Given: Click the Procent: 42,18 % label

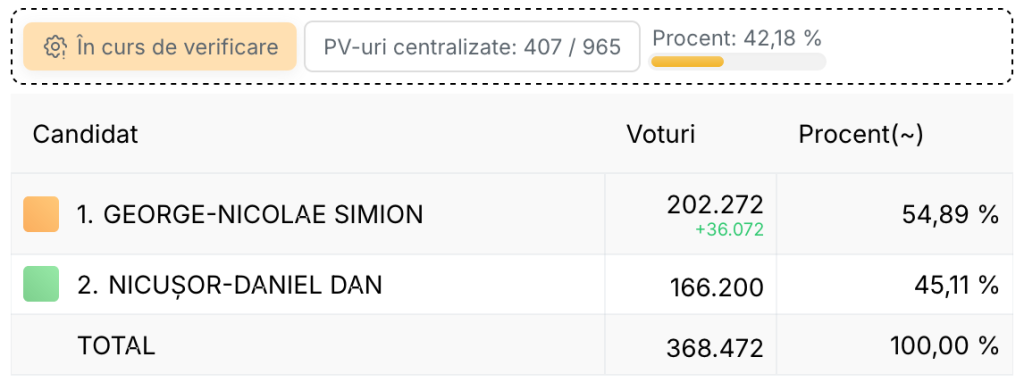Looking at the screenshot, I should coord(737,39).
